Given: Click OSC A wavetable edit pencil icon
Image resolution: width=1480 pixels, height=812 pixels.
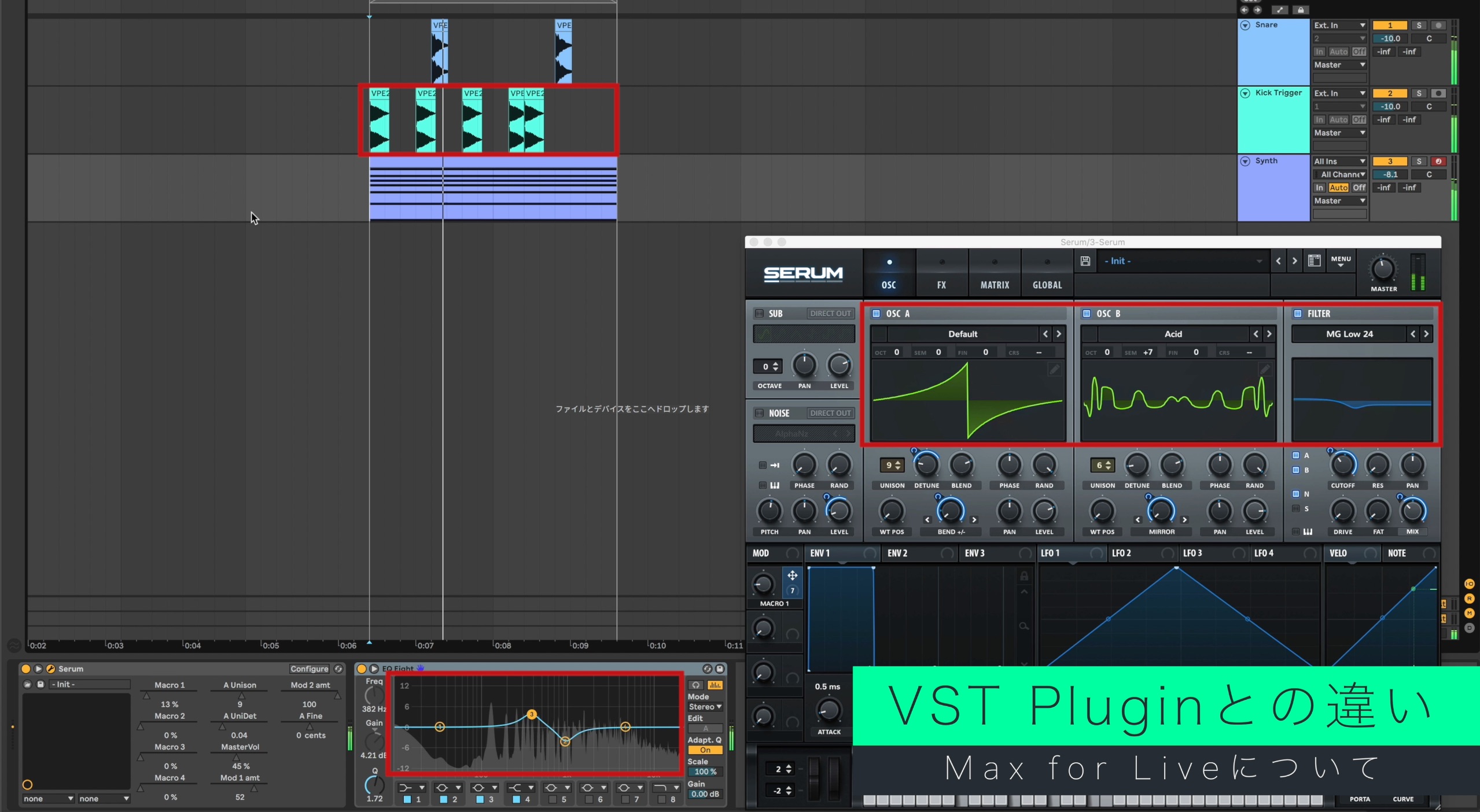Looking at the screenshot, I should 1054,369.
